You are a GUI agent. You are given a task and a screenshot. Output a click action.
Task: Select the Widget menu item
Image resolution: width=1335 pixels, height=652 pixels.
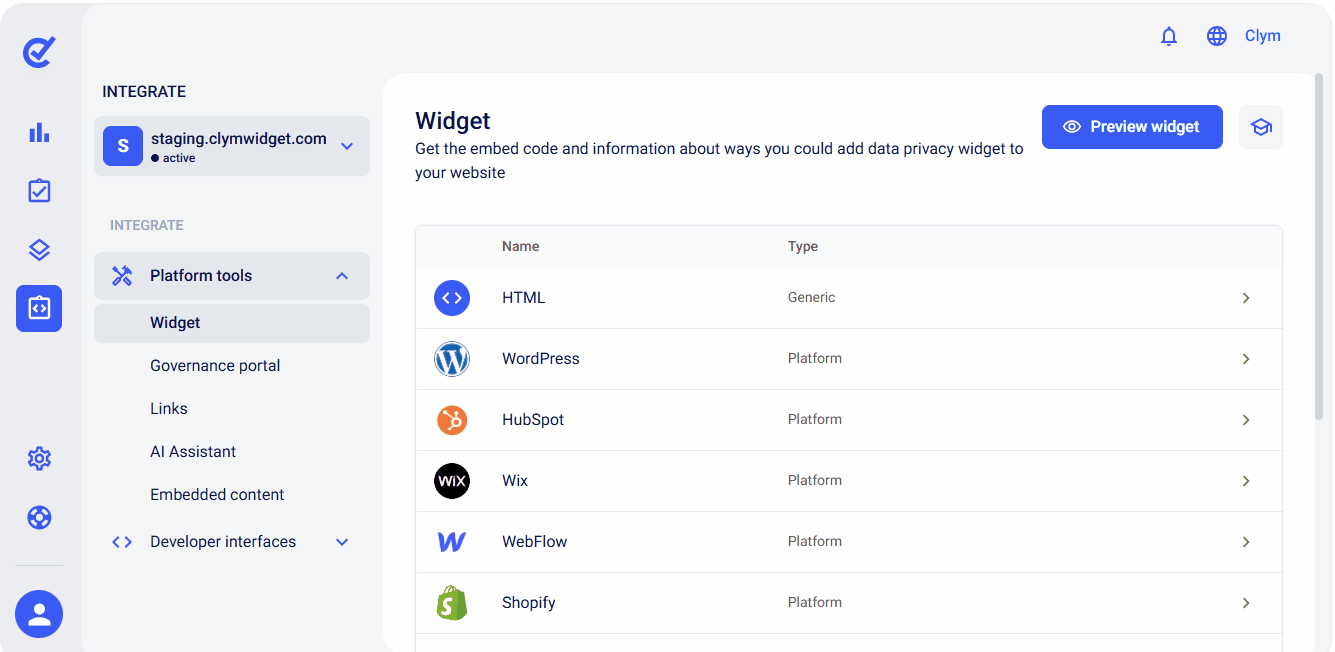pos(232,323)
